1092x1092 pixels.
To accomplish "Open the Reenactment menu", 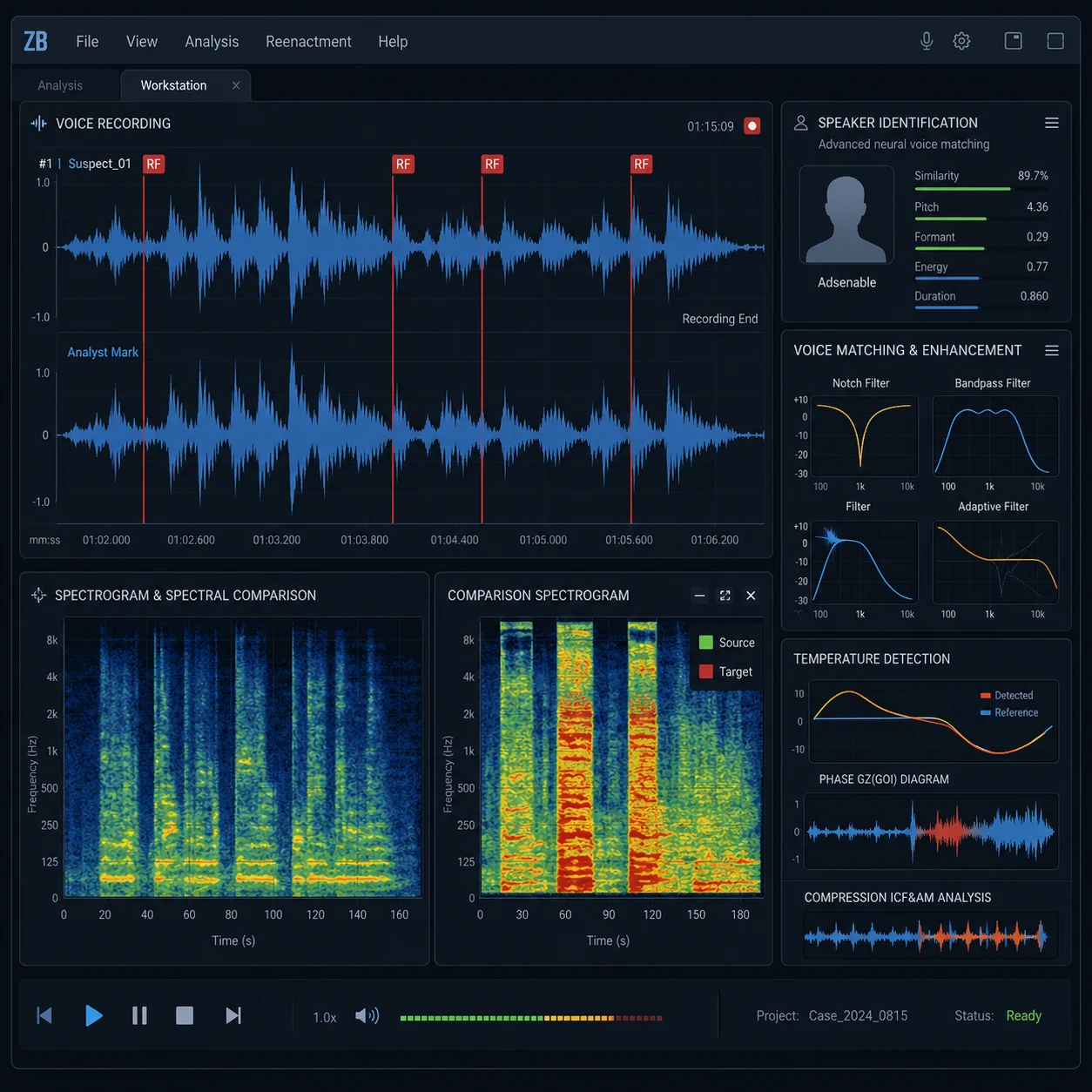I will [308, 42].
